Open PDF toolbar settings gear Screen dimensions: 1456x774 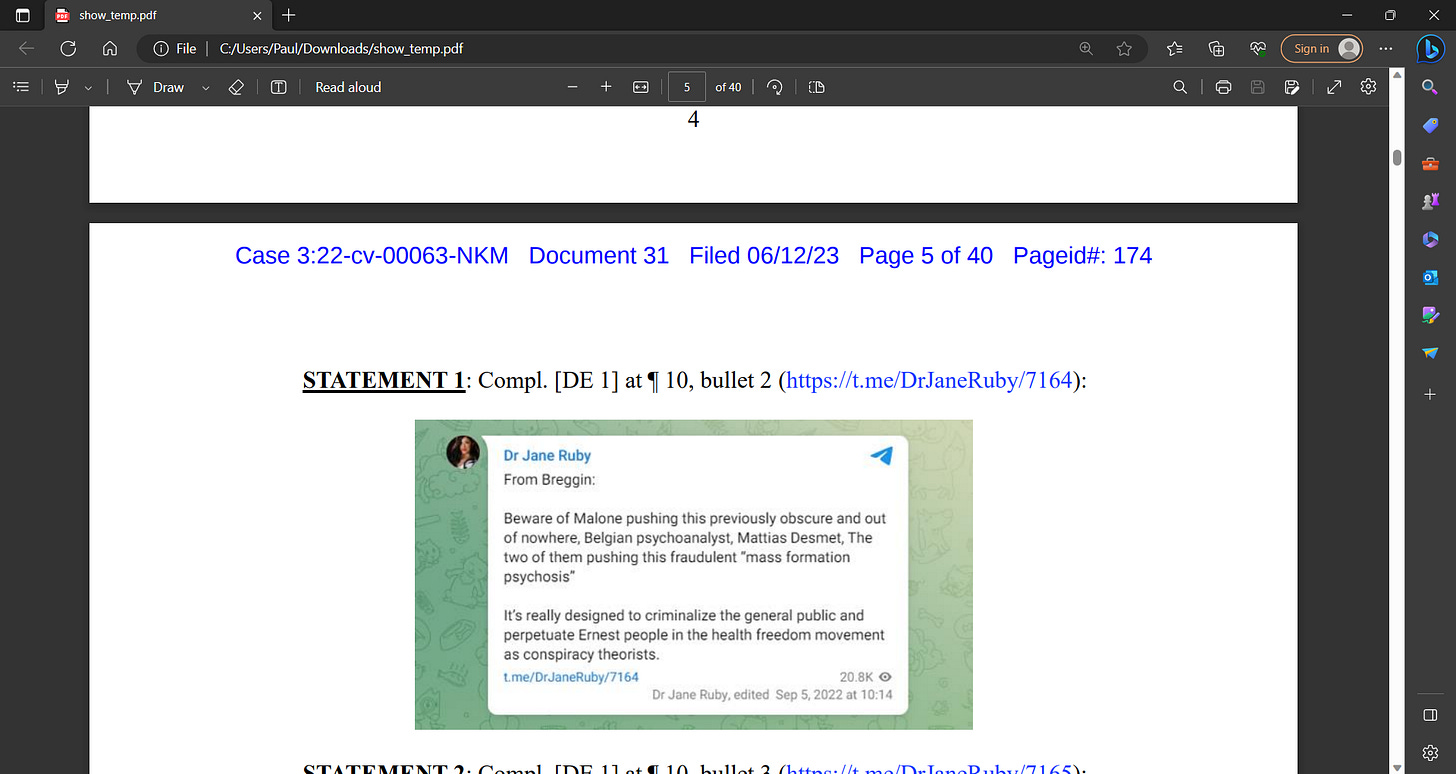1368,87
